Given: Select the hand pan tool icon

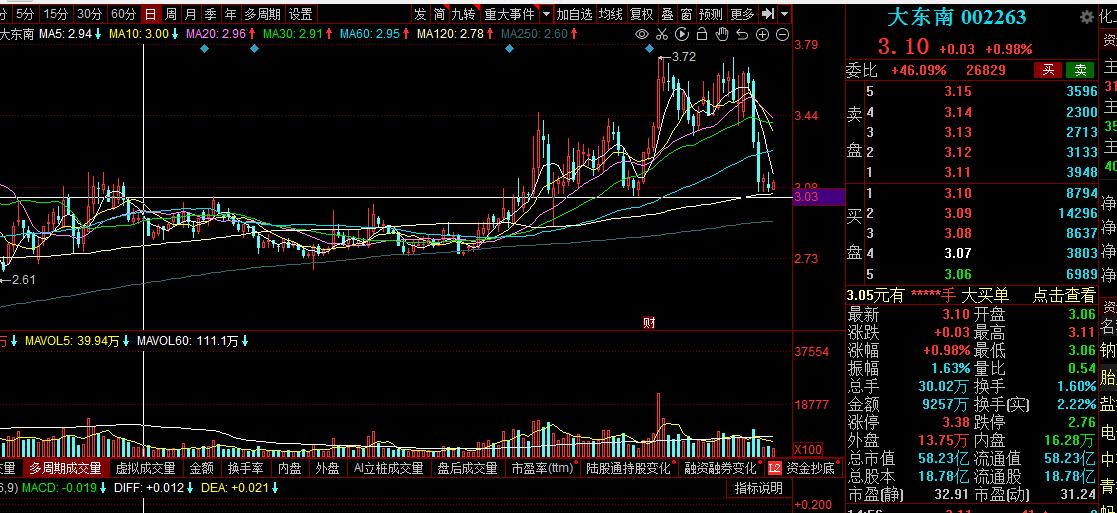Looking at the screenshot, I should pos(722,34).
